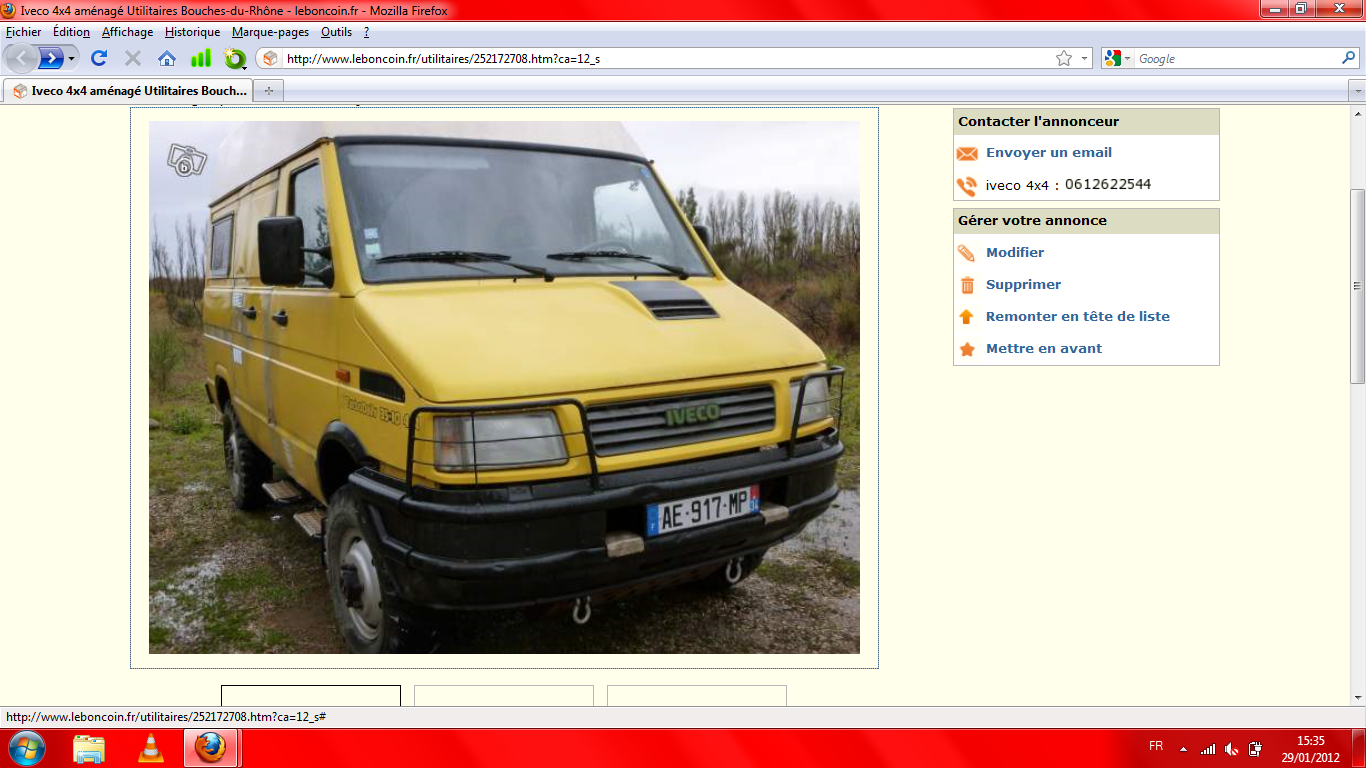Click the camera icon on the van photo
The height and width of the screenshot is (768, 1366).
[x=186, y=160]
